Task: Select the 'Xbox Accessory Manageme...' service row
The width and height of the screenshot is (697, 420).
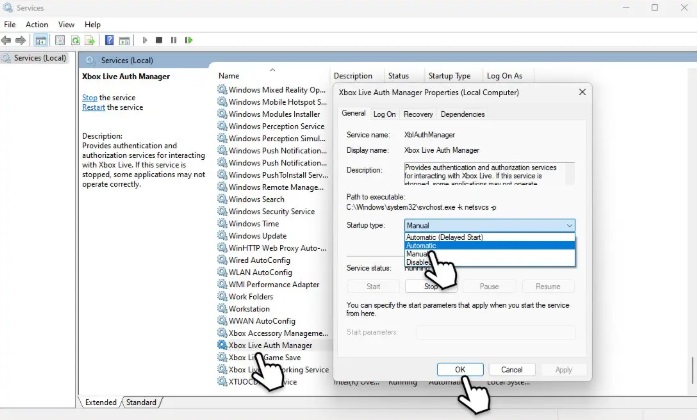Action: (x=272, y=332)
